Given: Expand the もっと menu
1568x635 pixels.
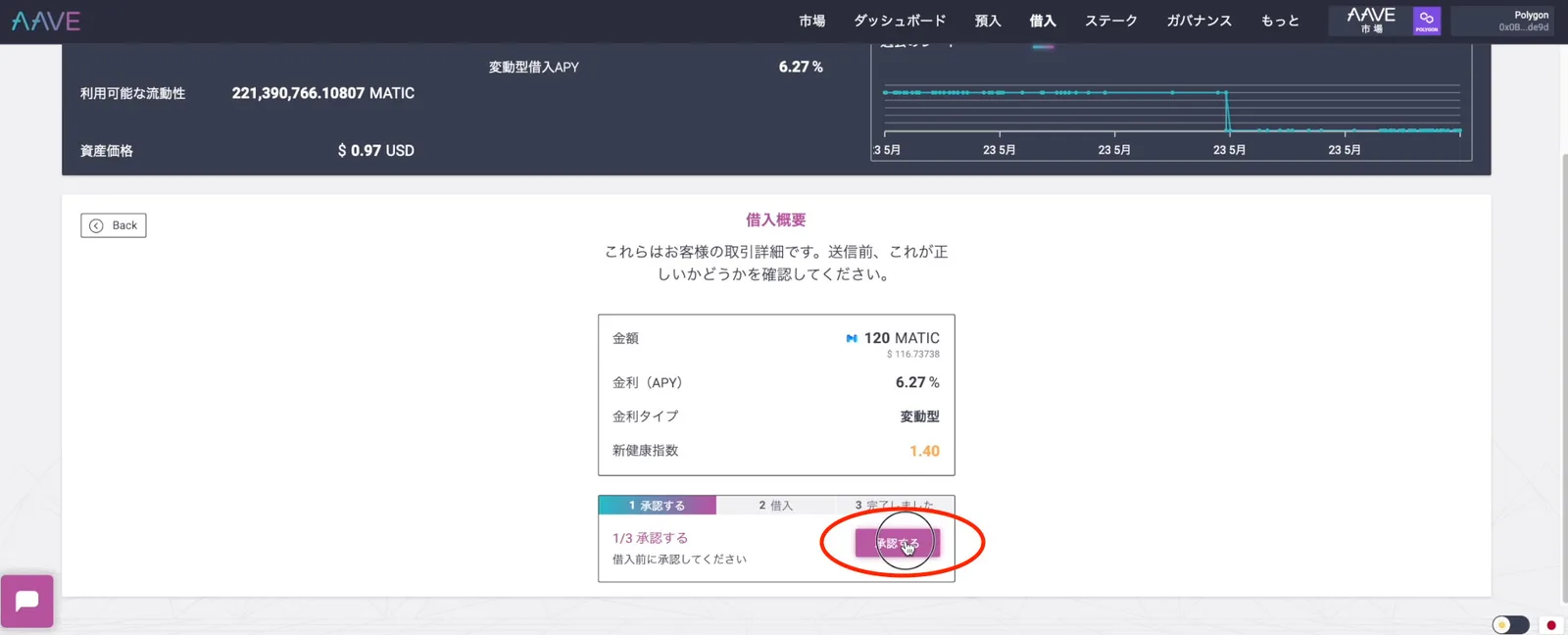Looking at the screenshot, I should (1280, 21).
